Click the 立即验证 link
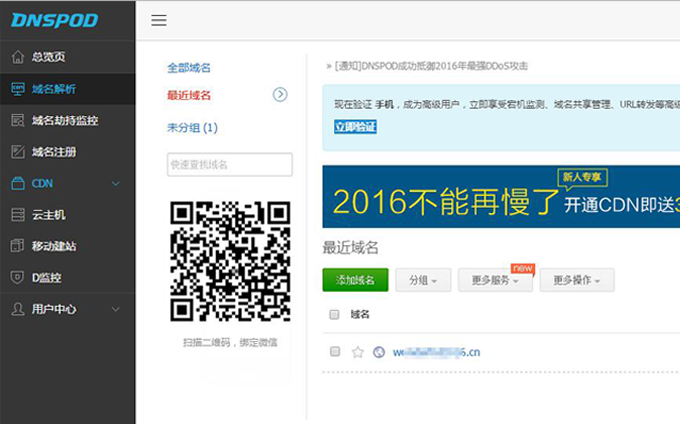The width and height of the screenshot is (680, 424). coord(355,127)
